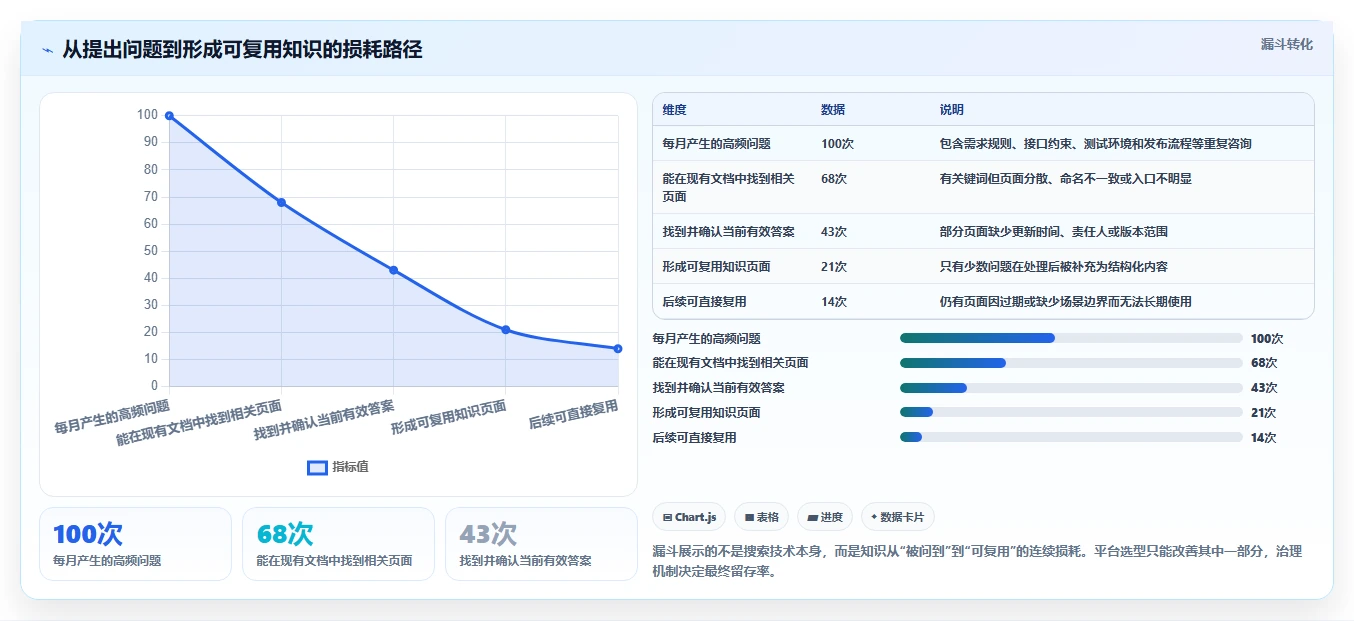Select the 进度 tag chip
Image resolution: width=1354 pixels, height=621 pixels.
(x=825, y=517)
